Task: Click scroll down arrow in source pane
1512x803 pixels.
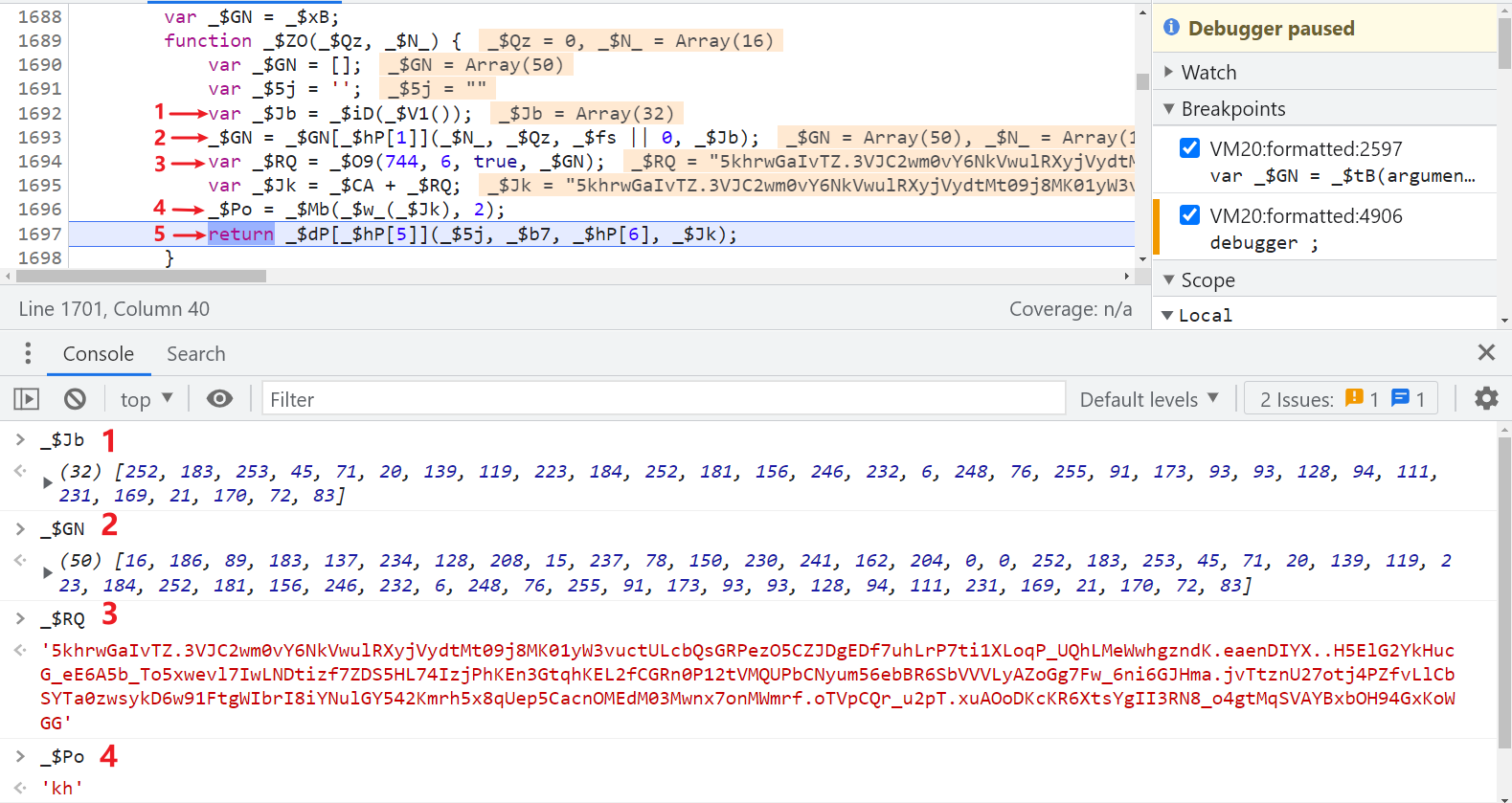Action: [x=1142, y=258]
